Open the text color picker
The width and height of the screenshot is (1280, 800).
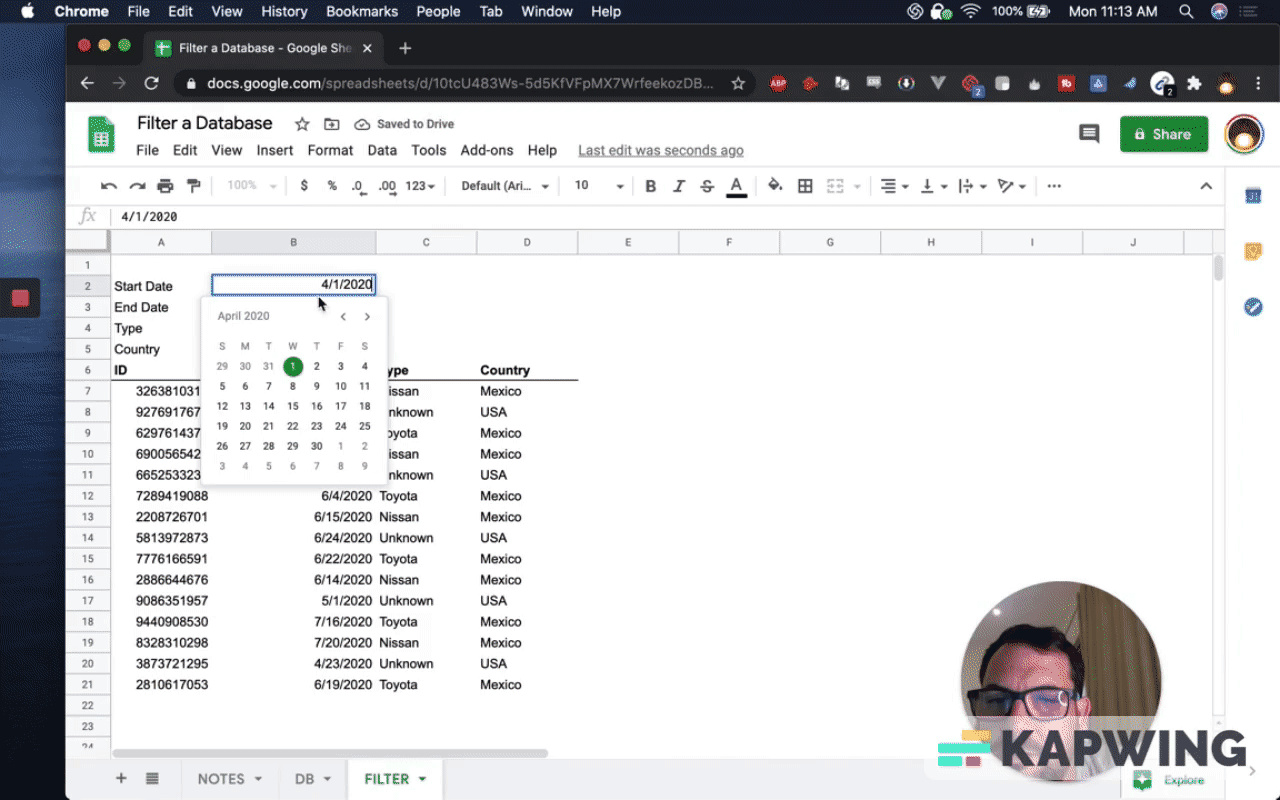point(737,186)
